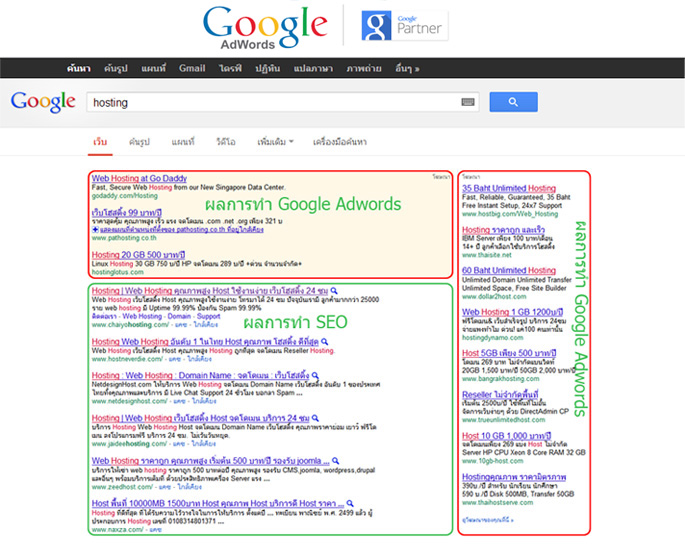Click preview magnifier beside naxza result
This screenshot has width=685, height=544.
[x=351, y=502]
